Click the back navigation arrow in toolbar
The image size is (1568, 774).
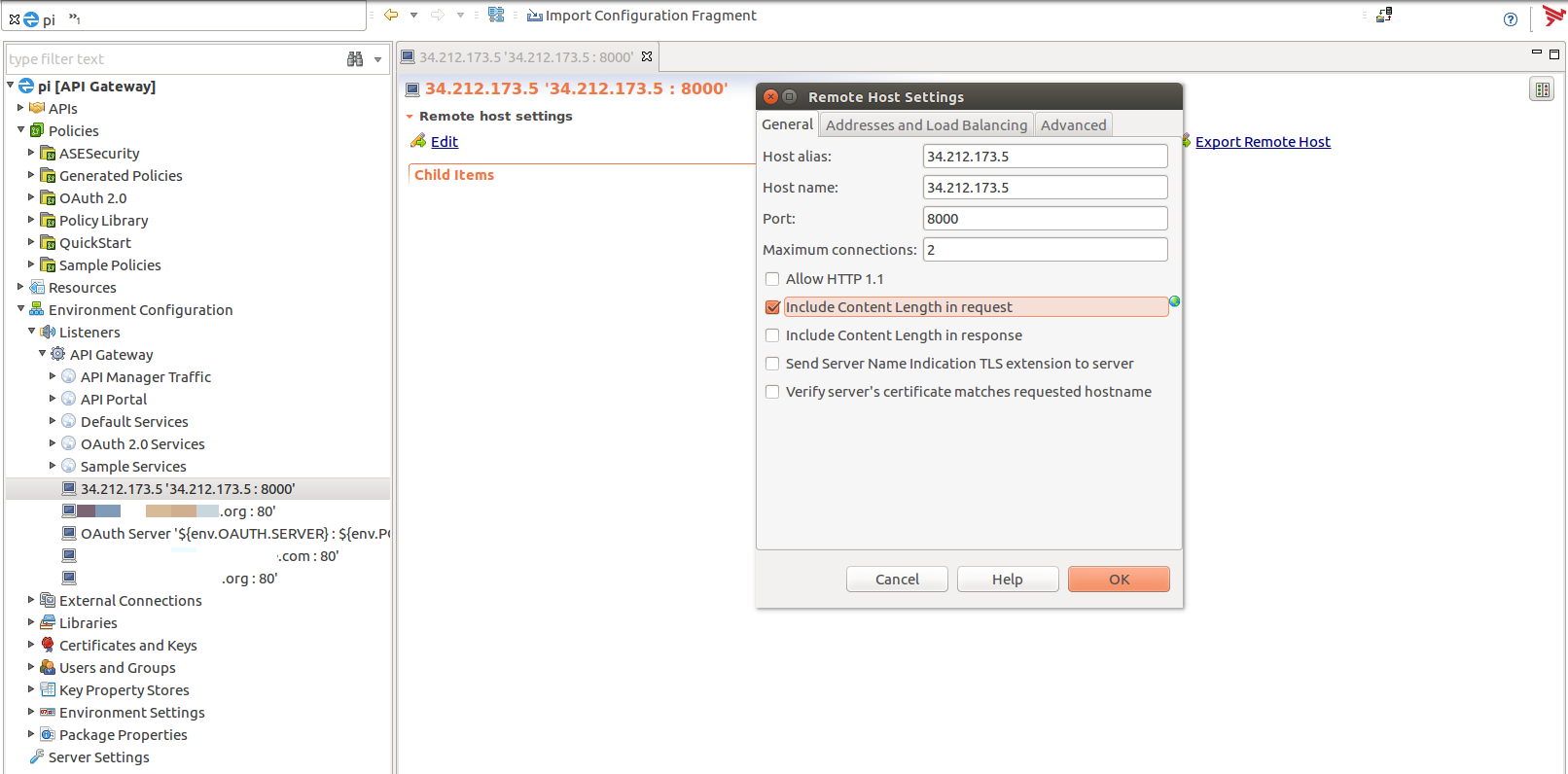click(x=391, y=15)
